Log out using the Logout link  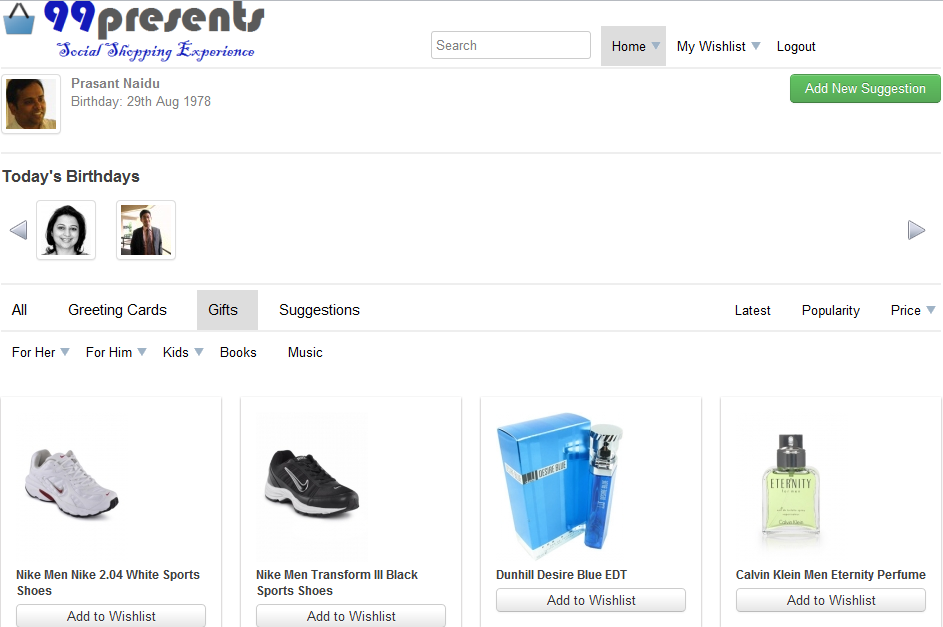(796, 46)
